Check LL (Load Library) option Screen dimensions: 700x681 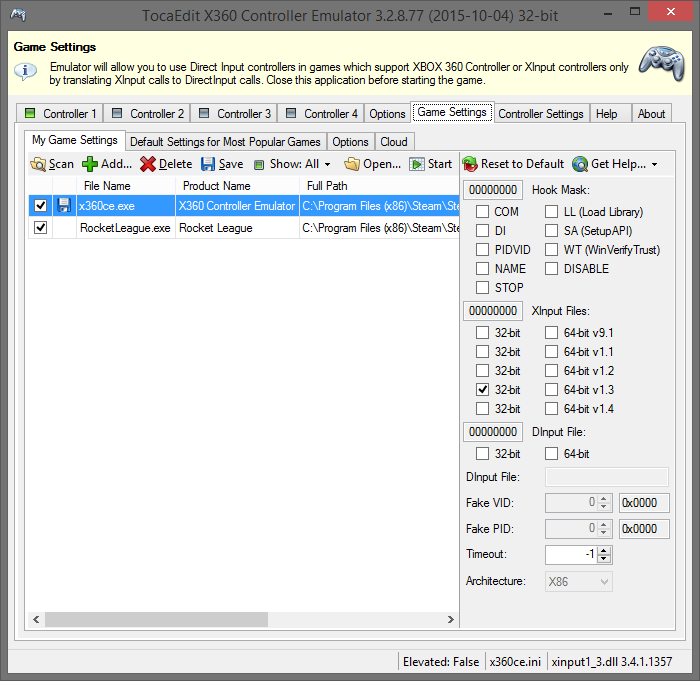551,212
